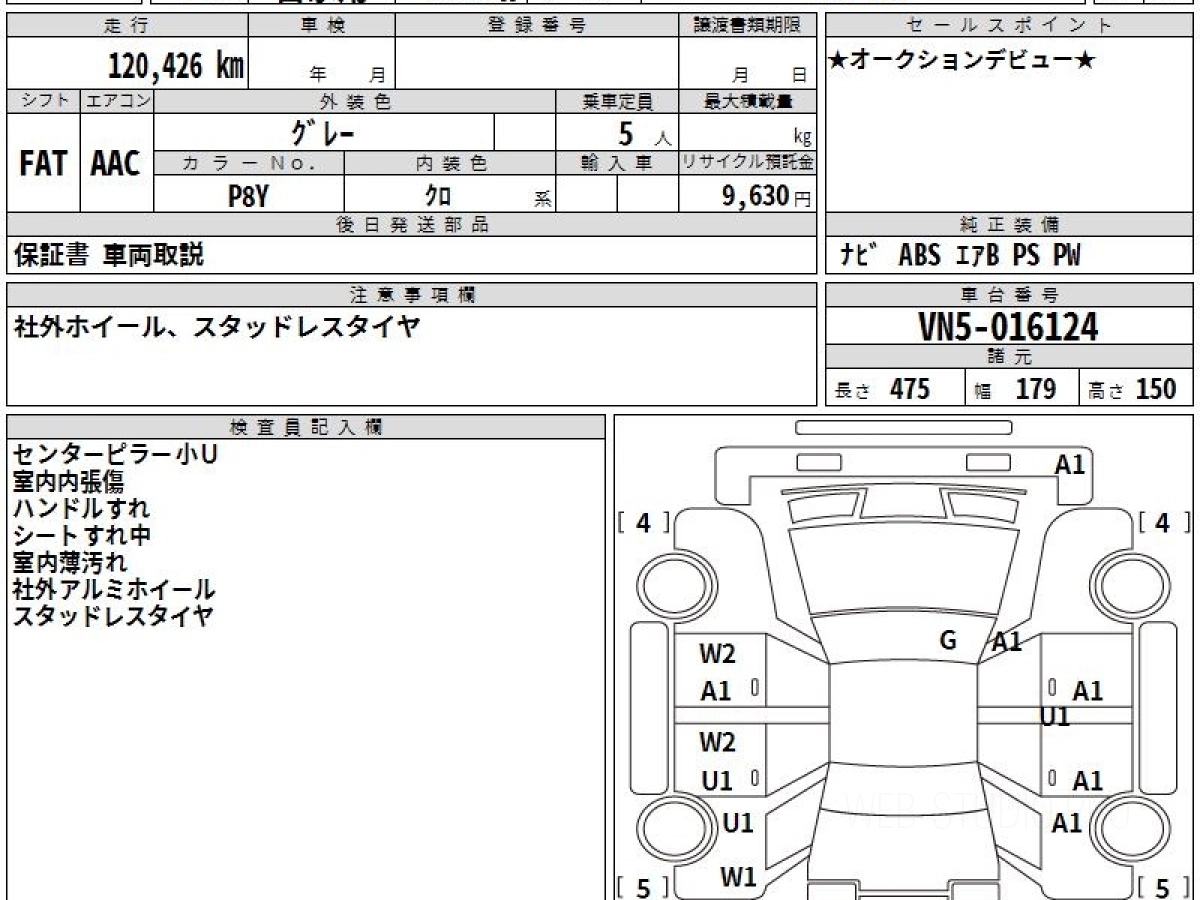This screenshot has width=1200, height=900.
Task: Click the chassis number VN5-016124
Action: tap(1008, 327)
